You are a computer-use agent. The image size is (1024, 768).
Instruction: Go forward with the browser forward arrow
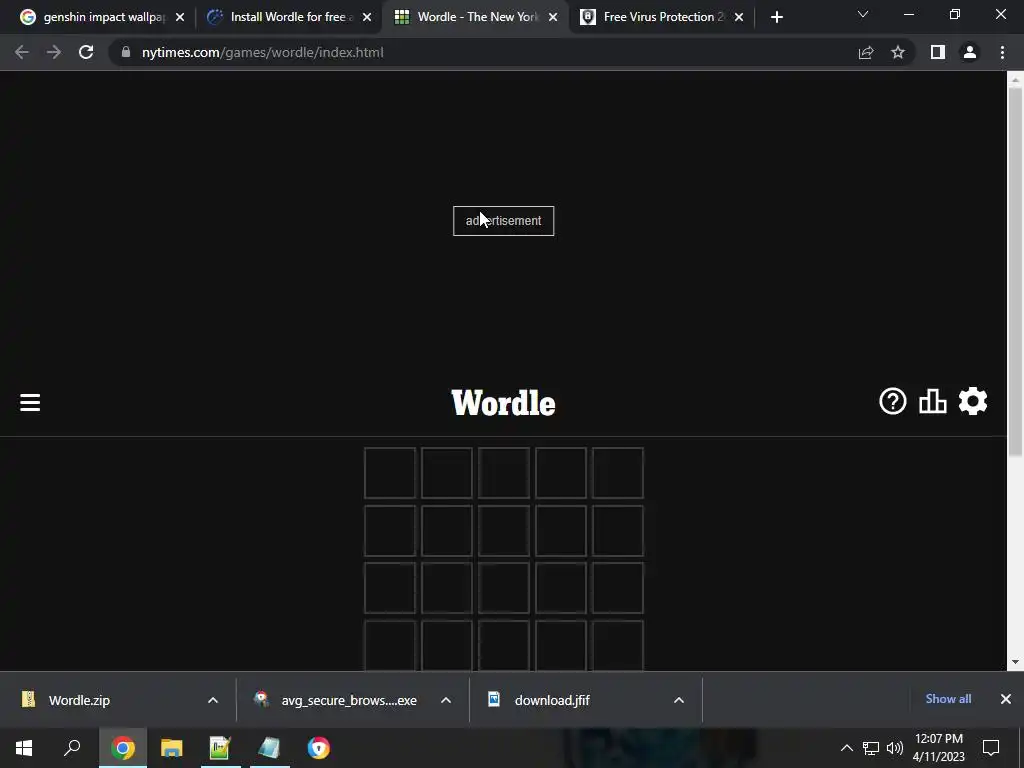pyautogui.click(x=54, y=52)
